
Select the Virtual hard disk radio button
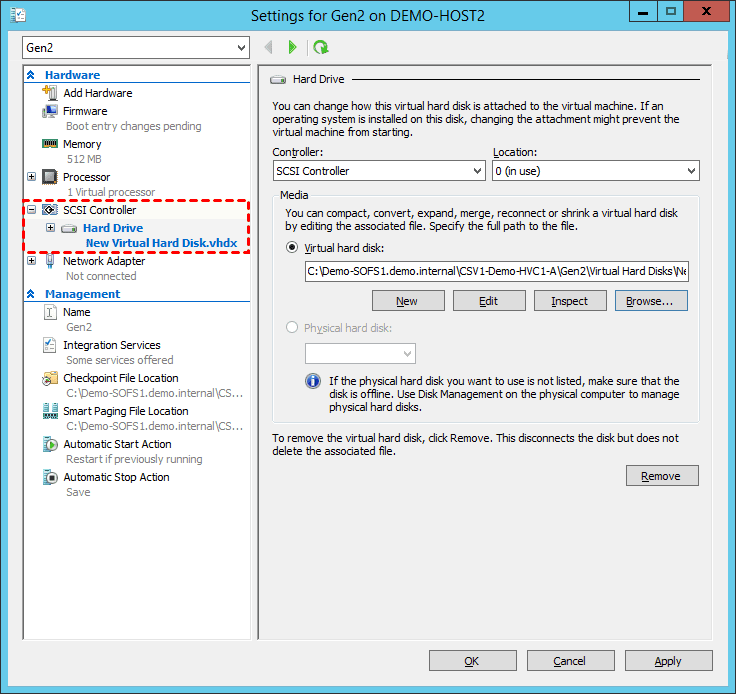click(x=292, y=247)
